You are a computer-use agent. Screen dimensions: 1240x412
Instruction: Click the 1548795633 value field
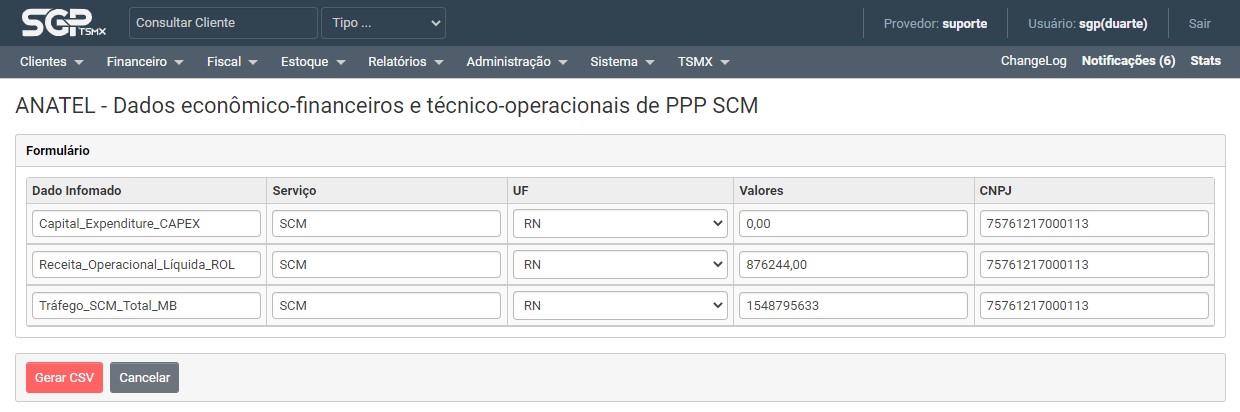click(x=853, y=305)
